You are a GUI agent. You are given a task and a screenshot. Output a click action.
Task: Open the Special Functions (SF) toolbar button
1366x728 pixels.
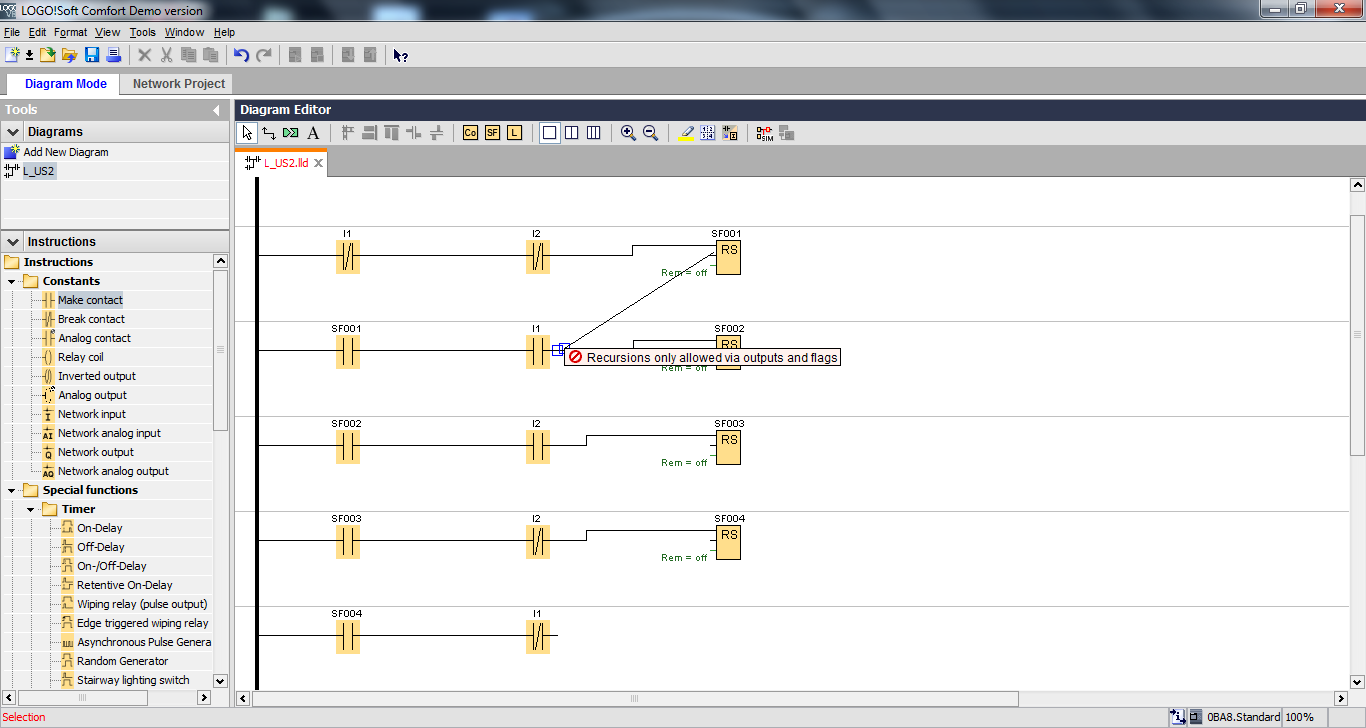pyautogui.click(x=492, y=132)
